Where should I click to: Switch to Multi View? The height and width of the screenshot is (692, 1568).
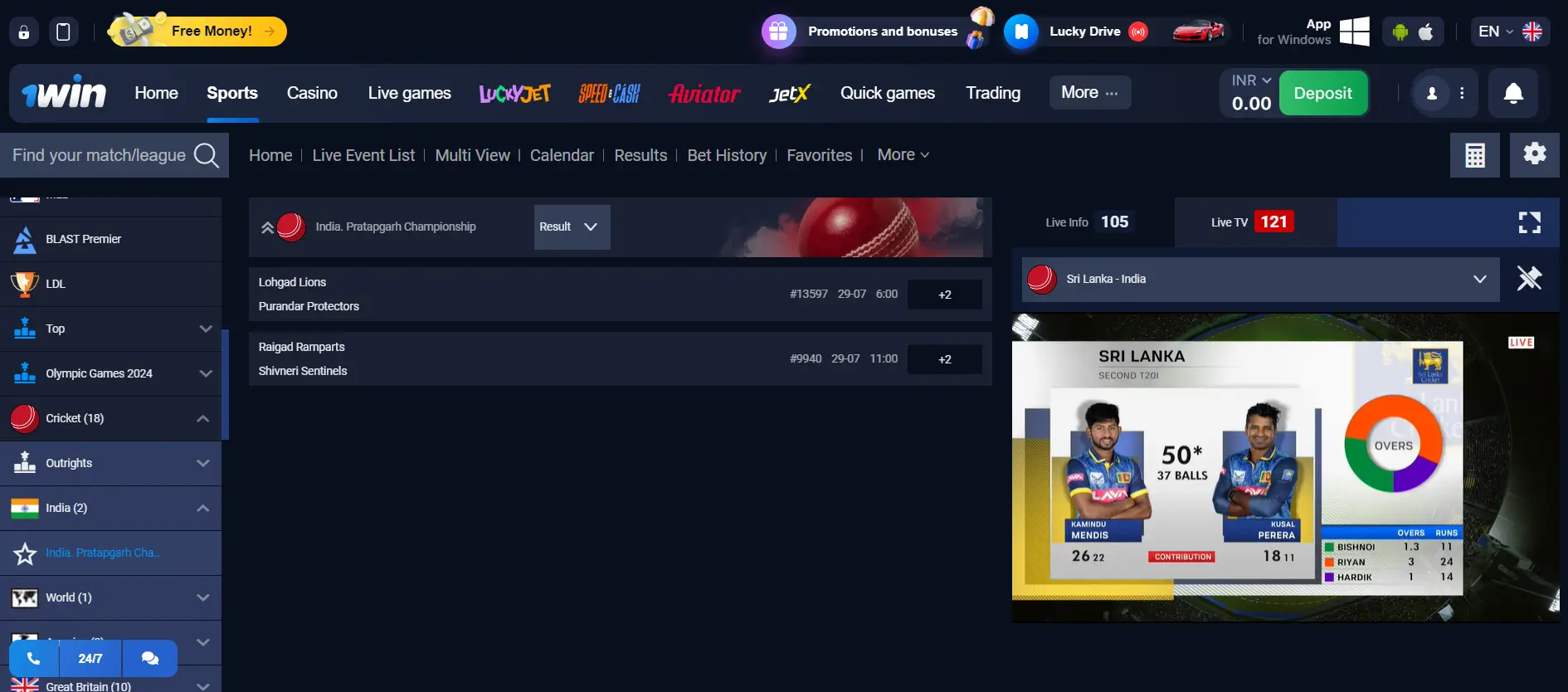[472, 155]
